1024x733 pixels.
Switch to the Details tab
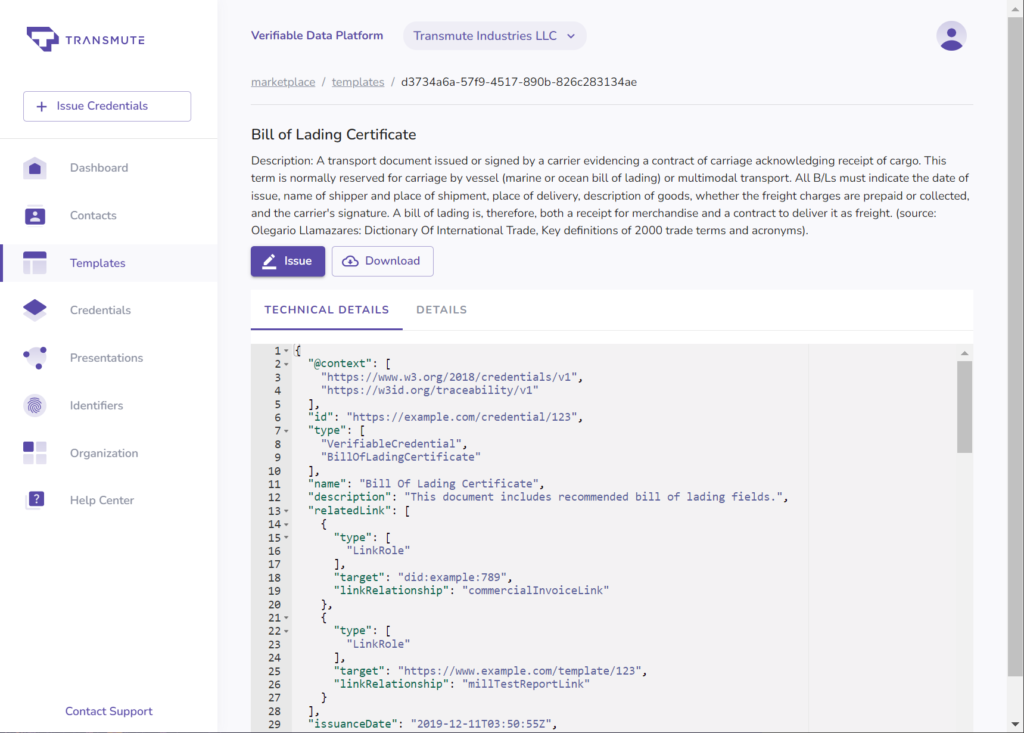(x=441, y=310)
